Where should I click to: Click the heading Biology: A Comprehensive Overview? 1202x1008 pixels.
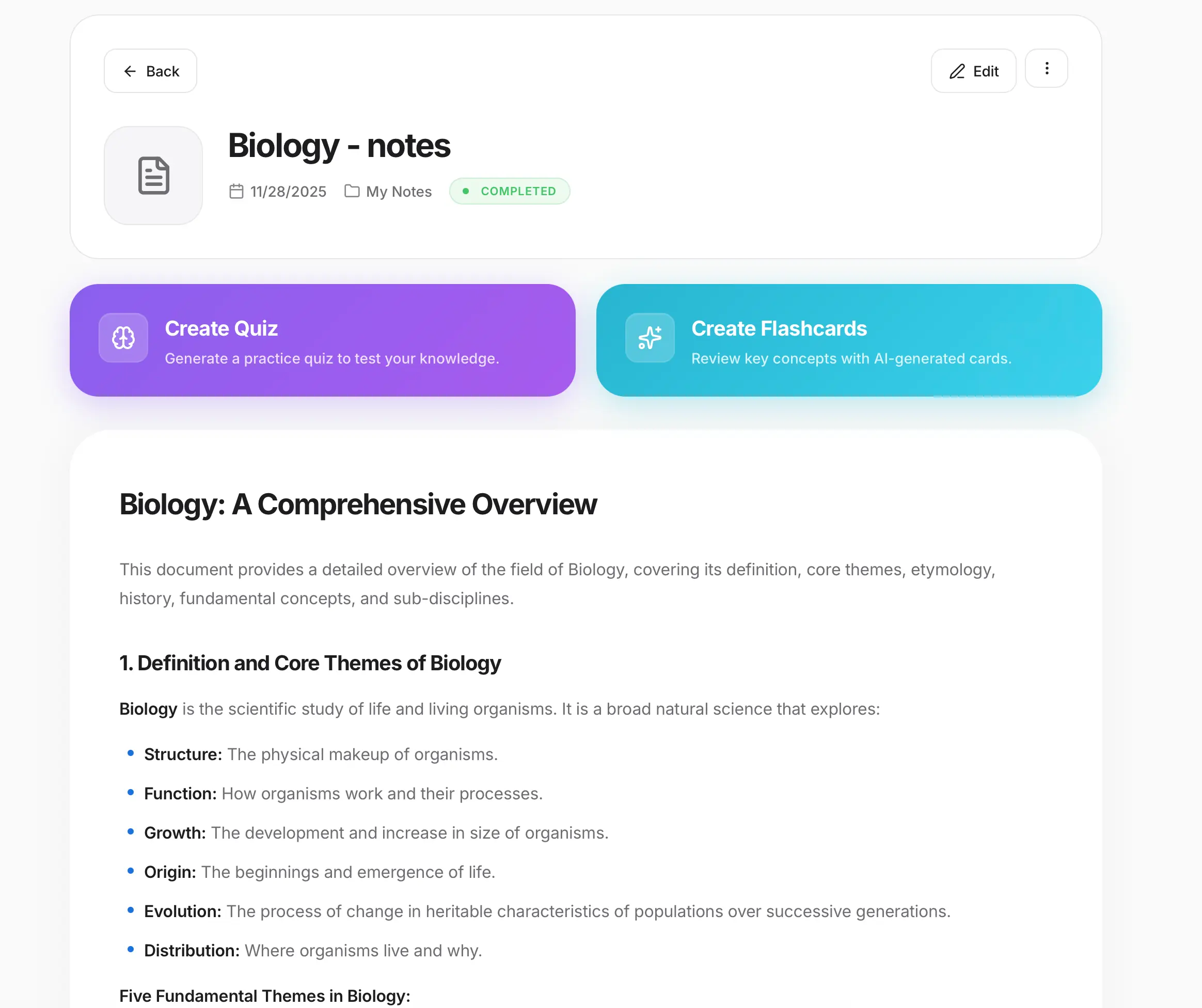[358, 505]
